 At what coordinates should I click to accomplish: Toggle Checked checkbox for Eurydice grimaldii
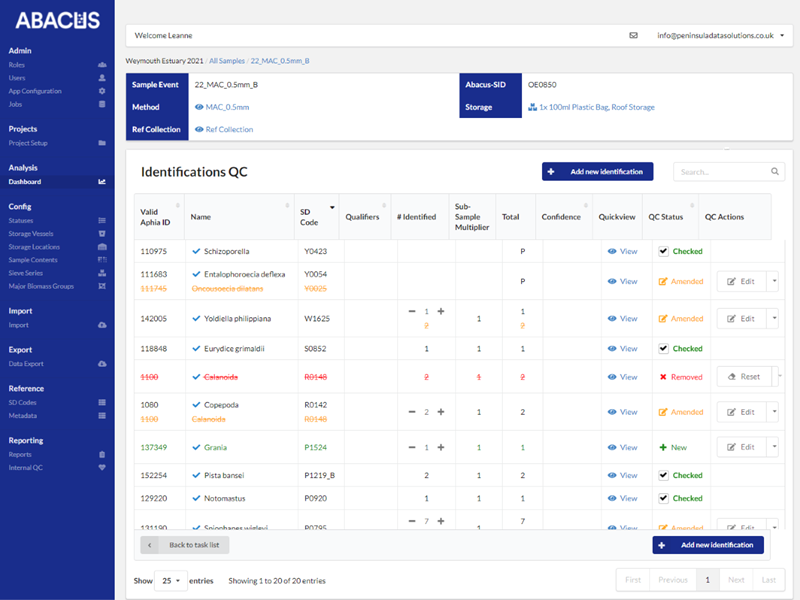[x=663, y=349]
